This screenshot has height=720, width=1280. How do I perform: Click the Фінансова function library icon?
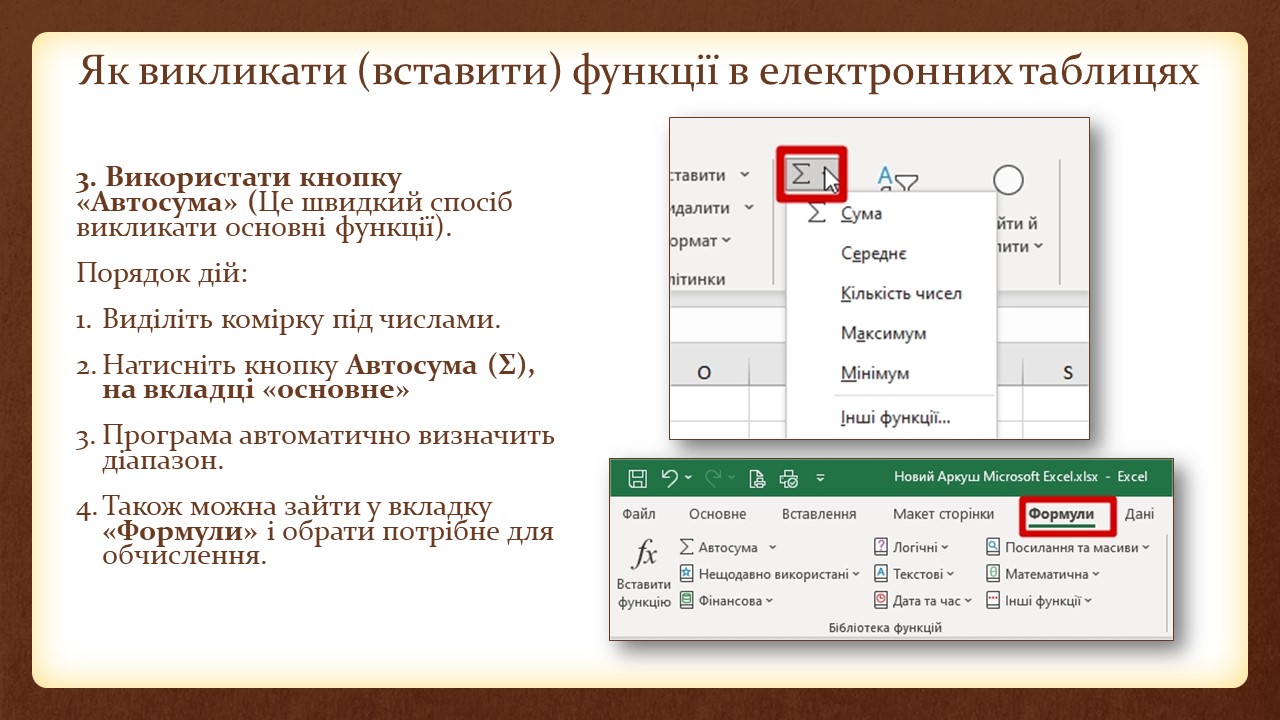[x=687, y=600]
